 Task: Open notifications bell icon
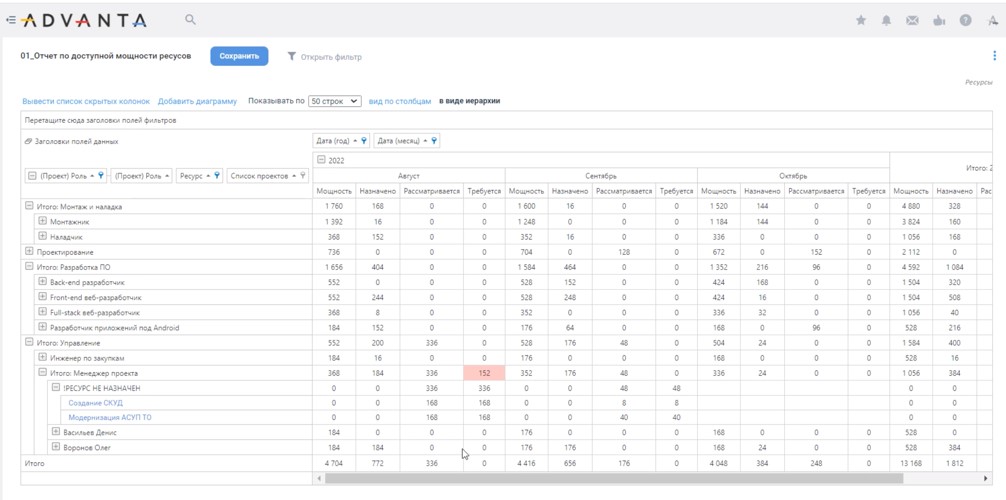coord(887,21)
